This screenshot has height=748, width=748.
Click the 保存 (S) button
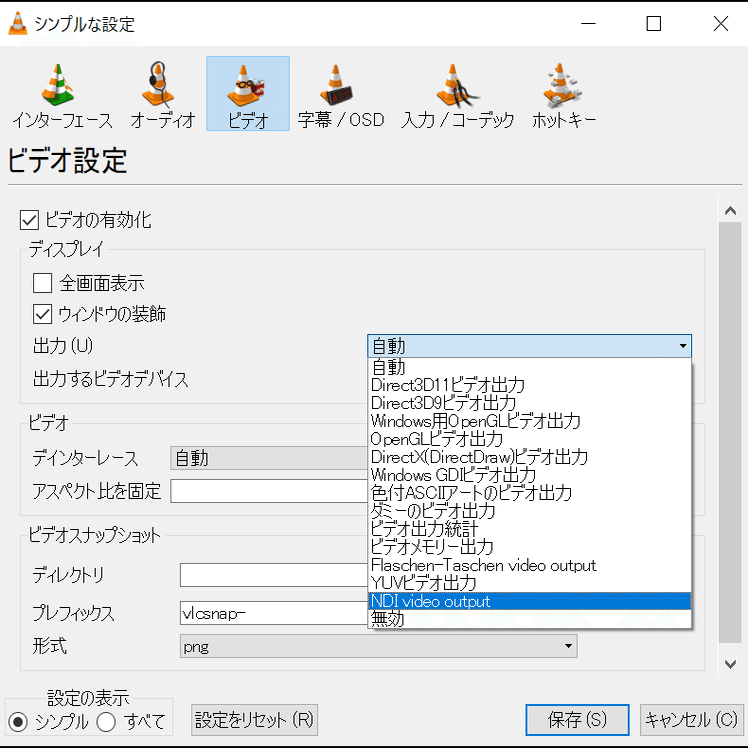point(577,720)
